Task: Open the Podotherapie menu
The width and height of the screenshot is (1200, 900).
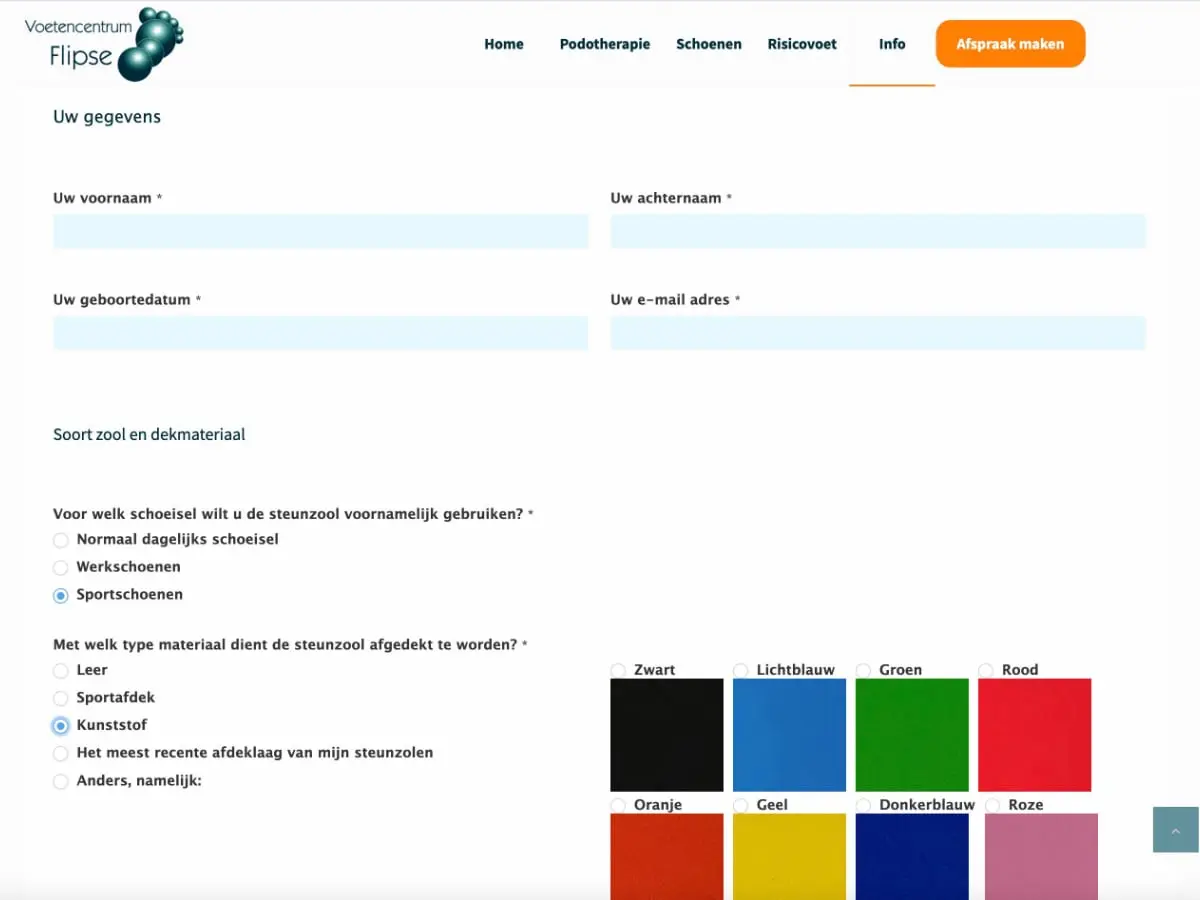Action: pyautogui.click(x=604, y=44)
